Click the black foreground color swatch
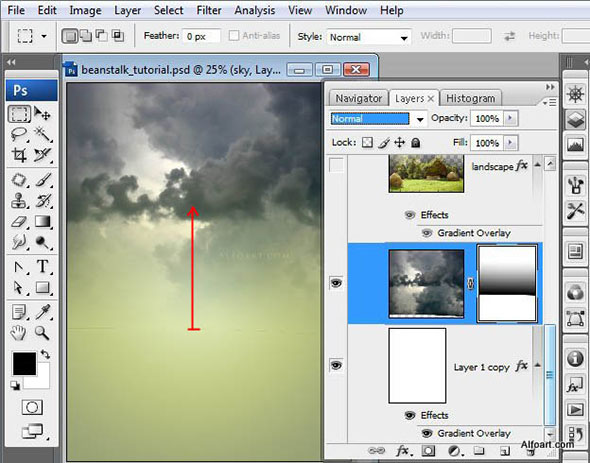Screen dimensions: 590x463 click(24, 363)
